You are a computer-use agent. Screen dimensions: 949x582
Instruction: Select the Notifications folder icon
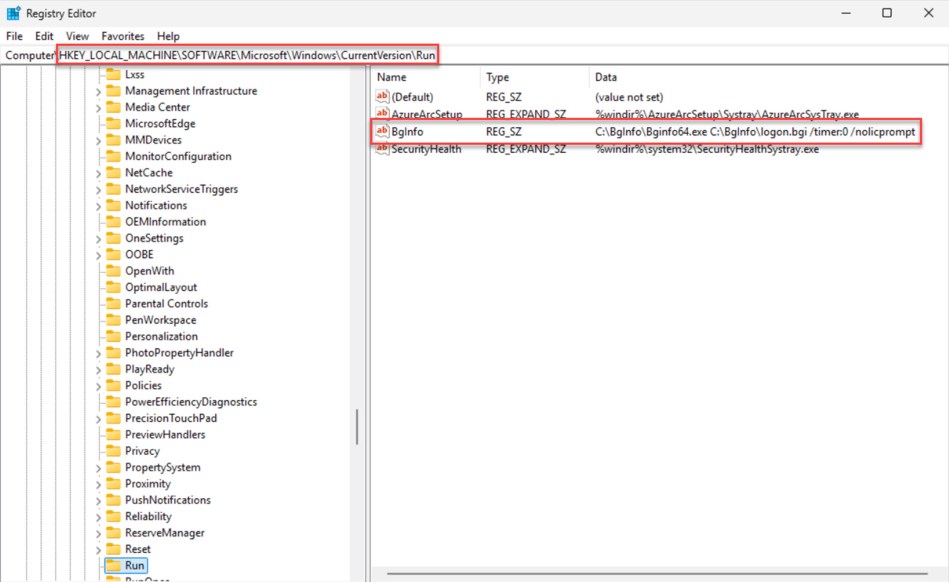point(113,205)
